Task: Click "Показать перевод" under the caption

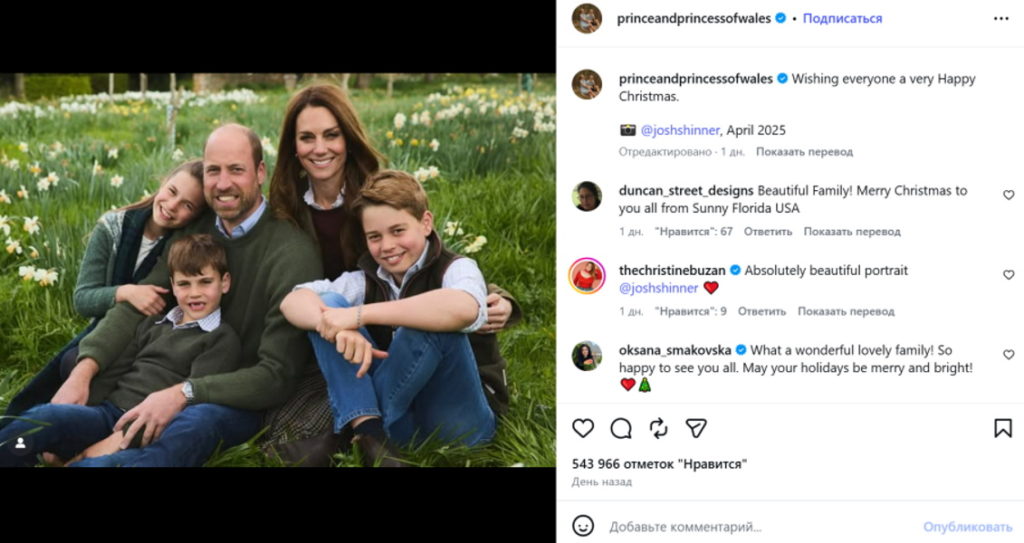Action: click(804, 152)
